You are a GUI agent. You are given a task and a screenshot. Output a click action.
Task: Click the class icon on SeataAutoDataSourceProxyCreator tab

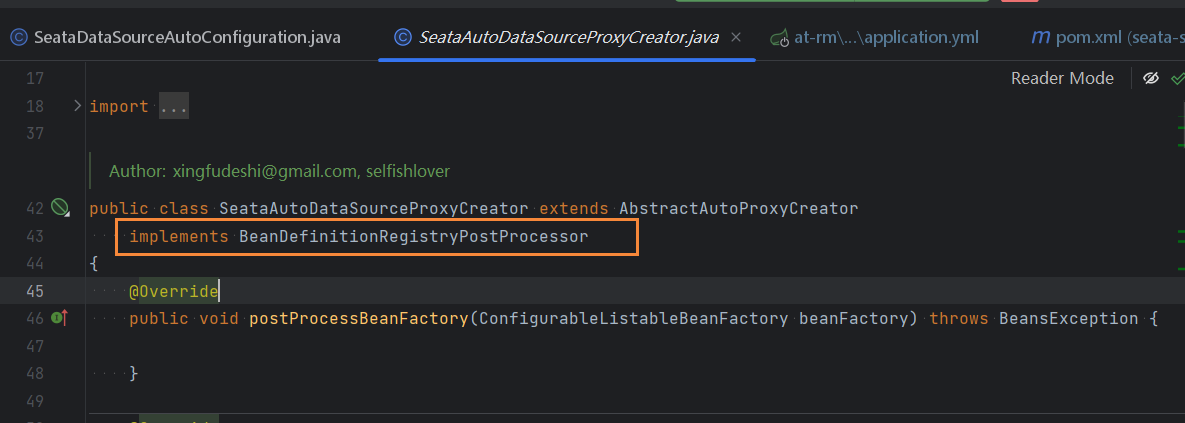pos(403,38)
